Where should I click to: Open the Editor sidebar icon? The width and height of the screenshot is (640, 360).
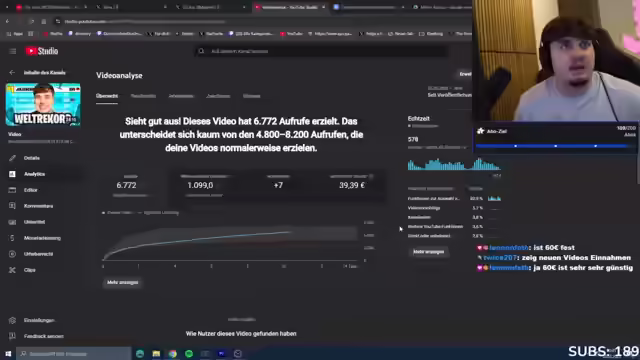pos(12,190)
